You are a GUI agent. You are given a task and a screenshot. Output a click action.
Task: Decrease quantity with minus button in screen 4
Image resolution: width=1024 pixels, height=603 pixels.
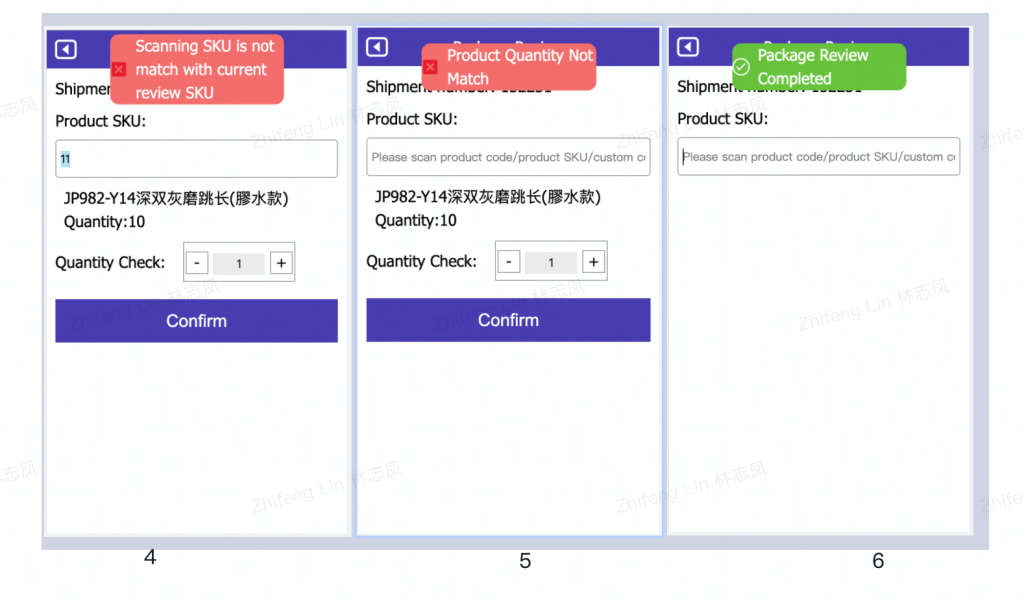pos(197,263)
